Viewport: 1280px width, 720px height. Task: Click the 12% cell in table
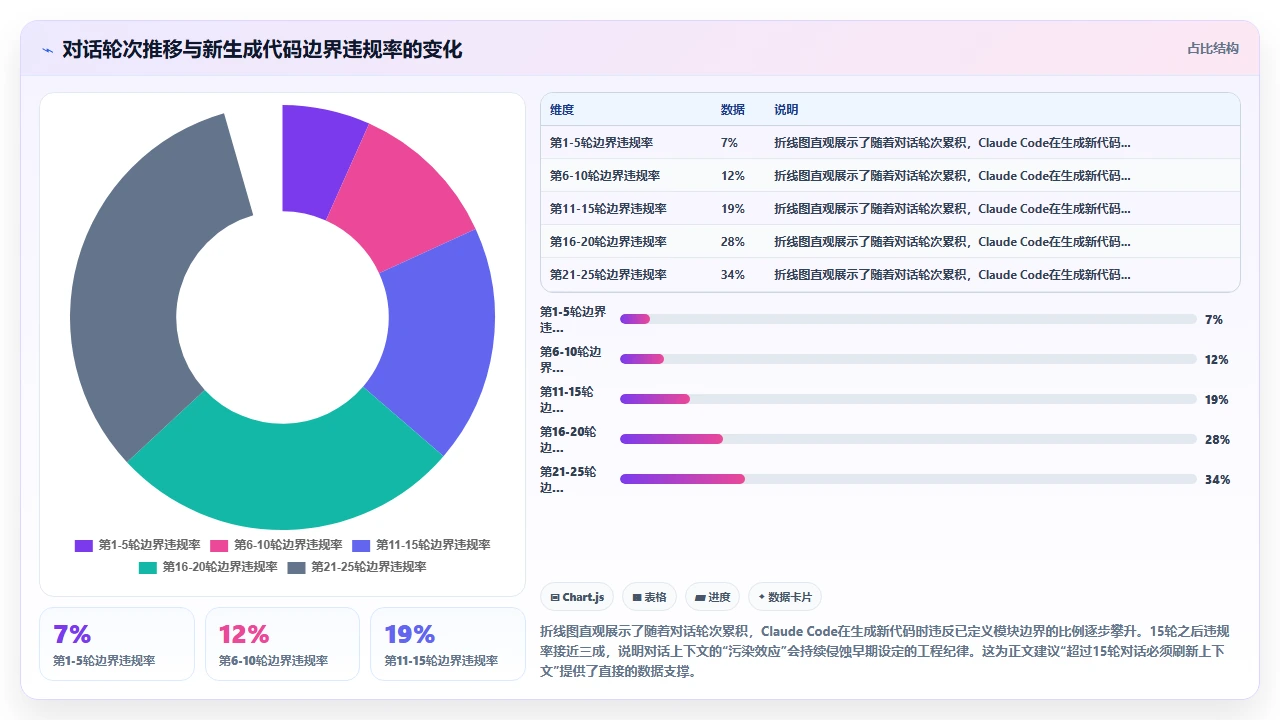[x=733, y=176]
